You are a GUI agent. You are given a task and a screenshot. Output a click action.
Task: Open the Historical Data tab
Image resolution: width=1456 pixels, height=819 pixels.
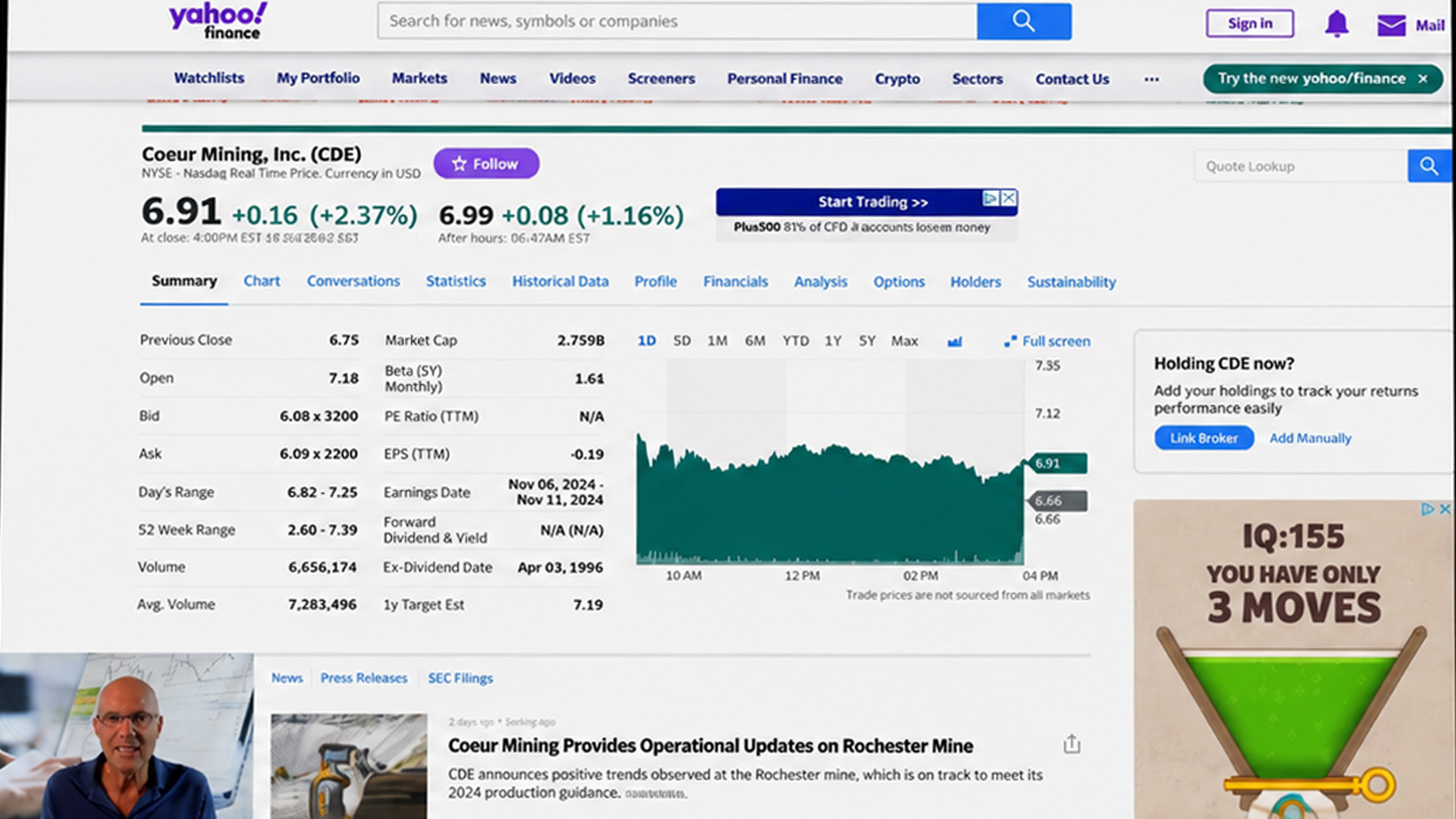(560, 281)
